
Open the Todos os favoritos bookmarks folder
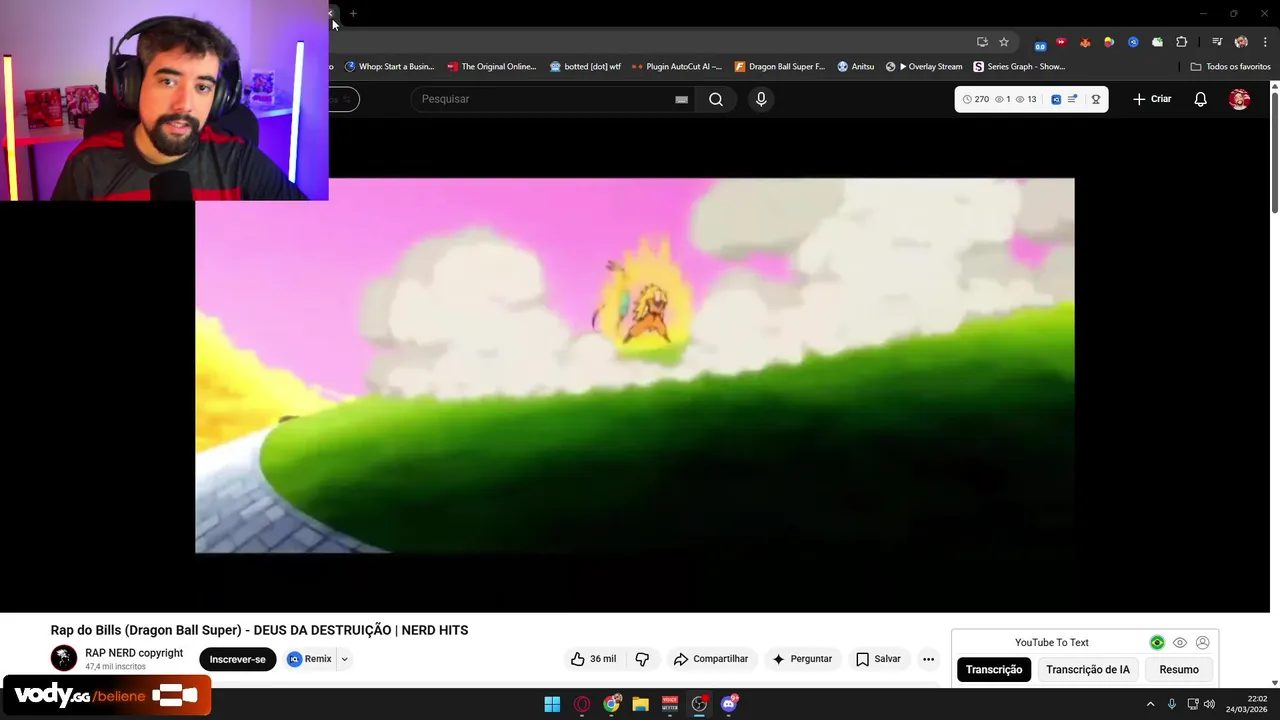[x=1230, y=67]
